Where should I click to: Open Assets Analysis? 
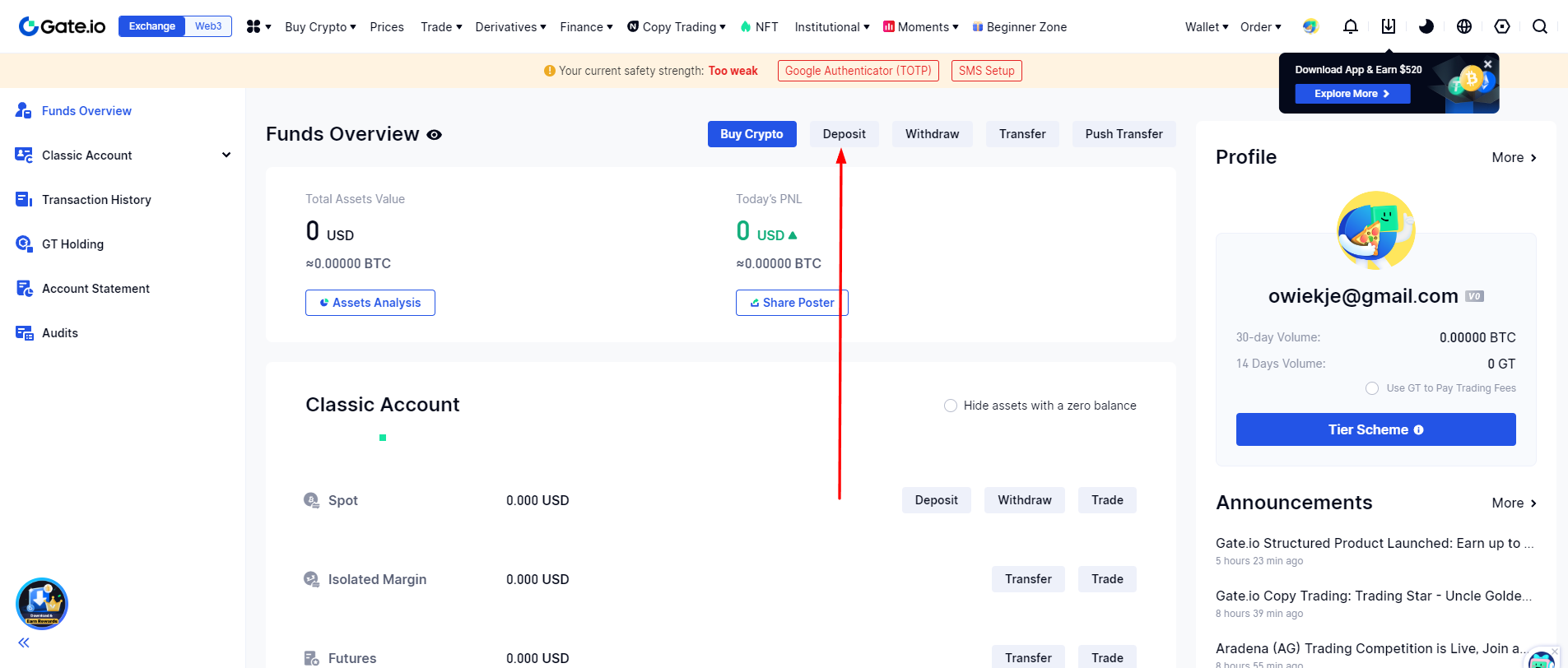pos(370,303)
